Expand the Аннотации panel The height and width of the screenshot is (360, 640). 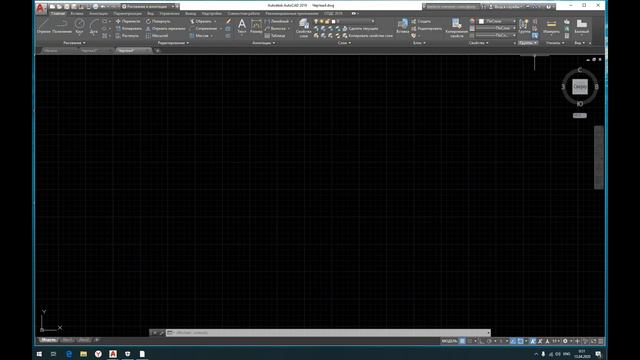point(263,43)
